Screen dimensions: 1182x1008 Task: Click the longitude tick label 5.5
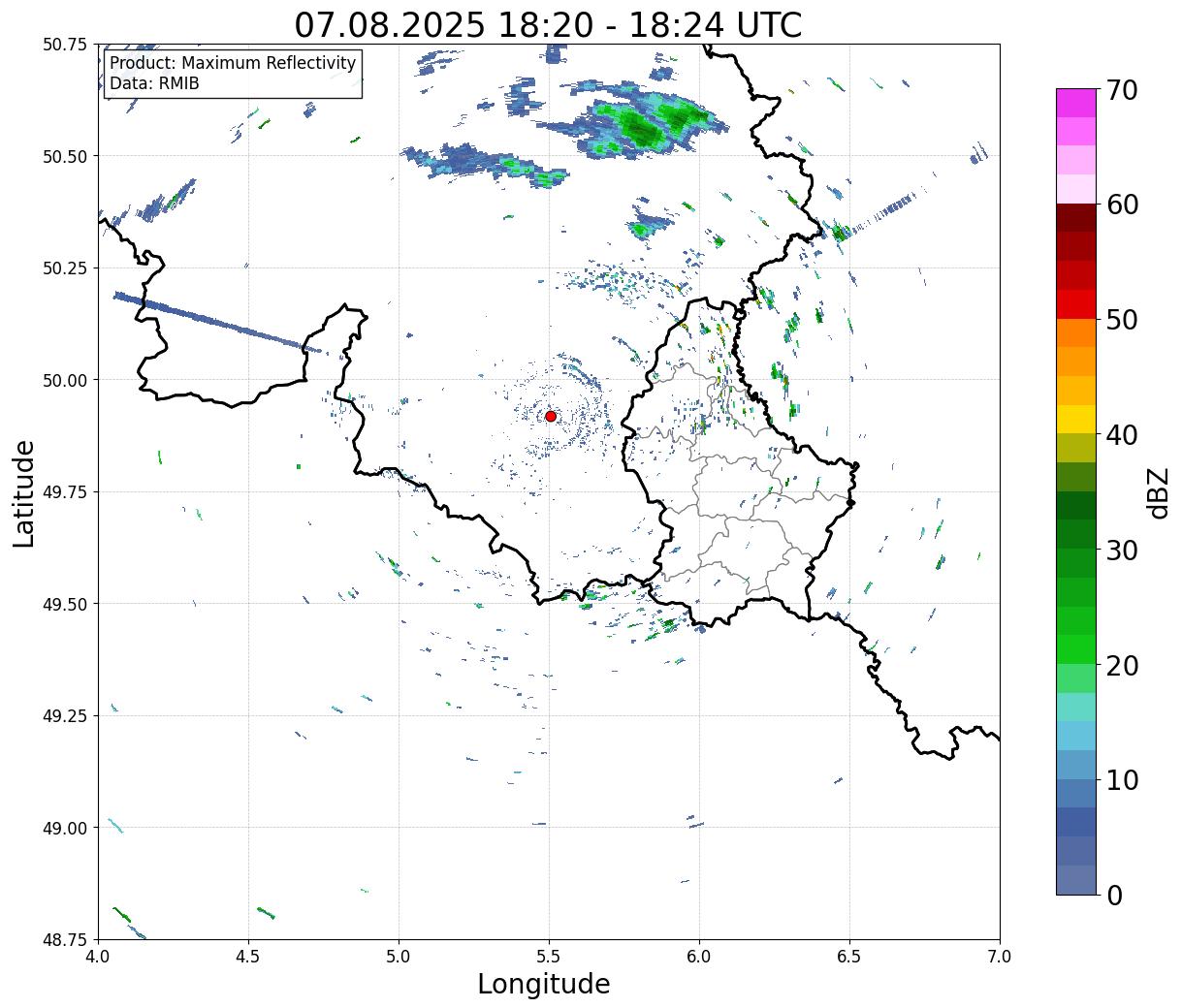pyautogui.click(x=549, y=956)
